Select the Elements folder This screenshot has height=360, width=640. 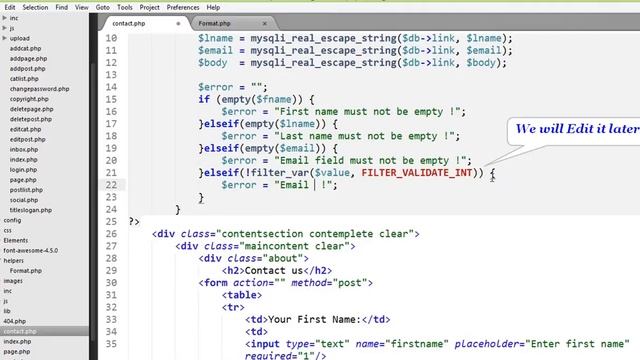point(16,240)
